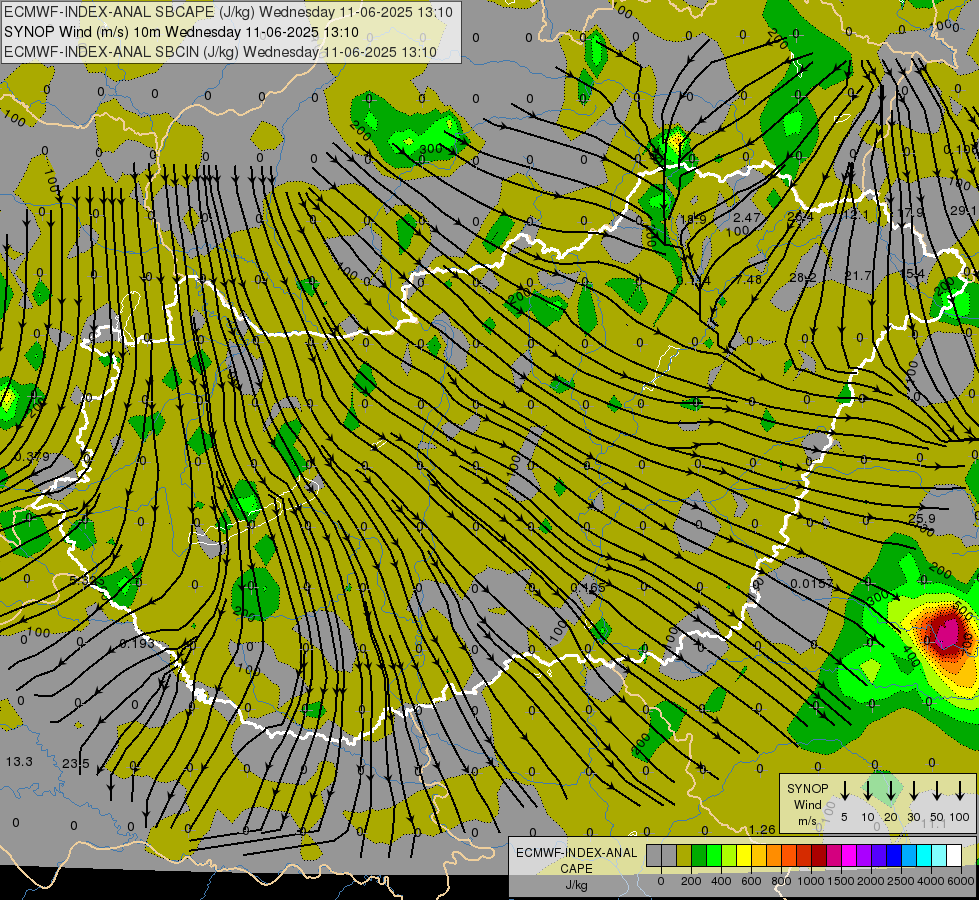Click the '2500' tick in CAPE legend
This screenshot has width=979, height=900.
point(901,881)
